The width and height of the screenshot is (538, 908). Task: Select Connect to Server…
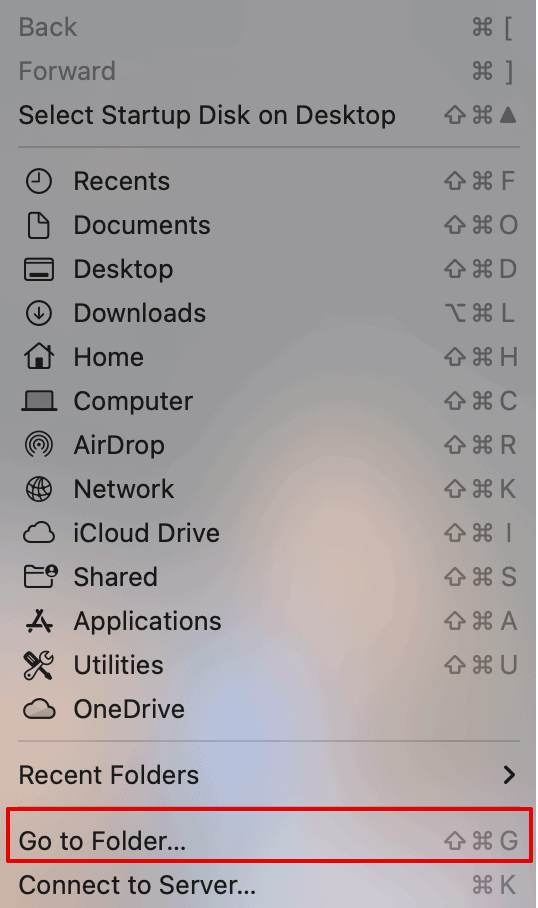point(269,885)
